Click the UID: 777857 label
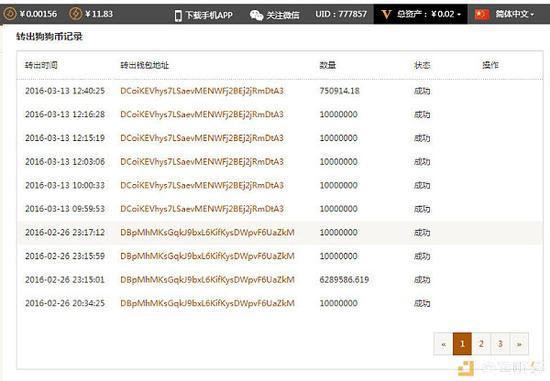Image resolution: width=550 pixels, height=381 pixels. 341,14
